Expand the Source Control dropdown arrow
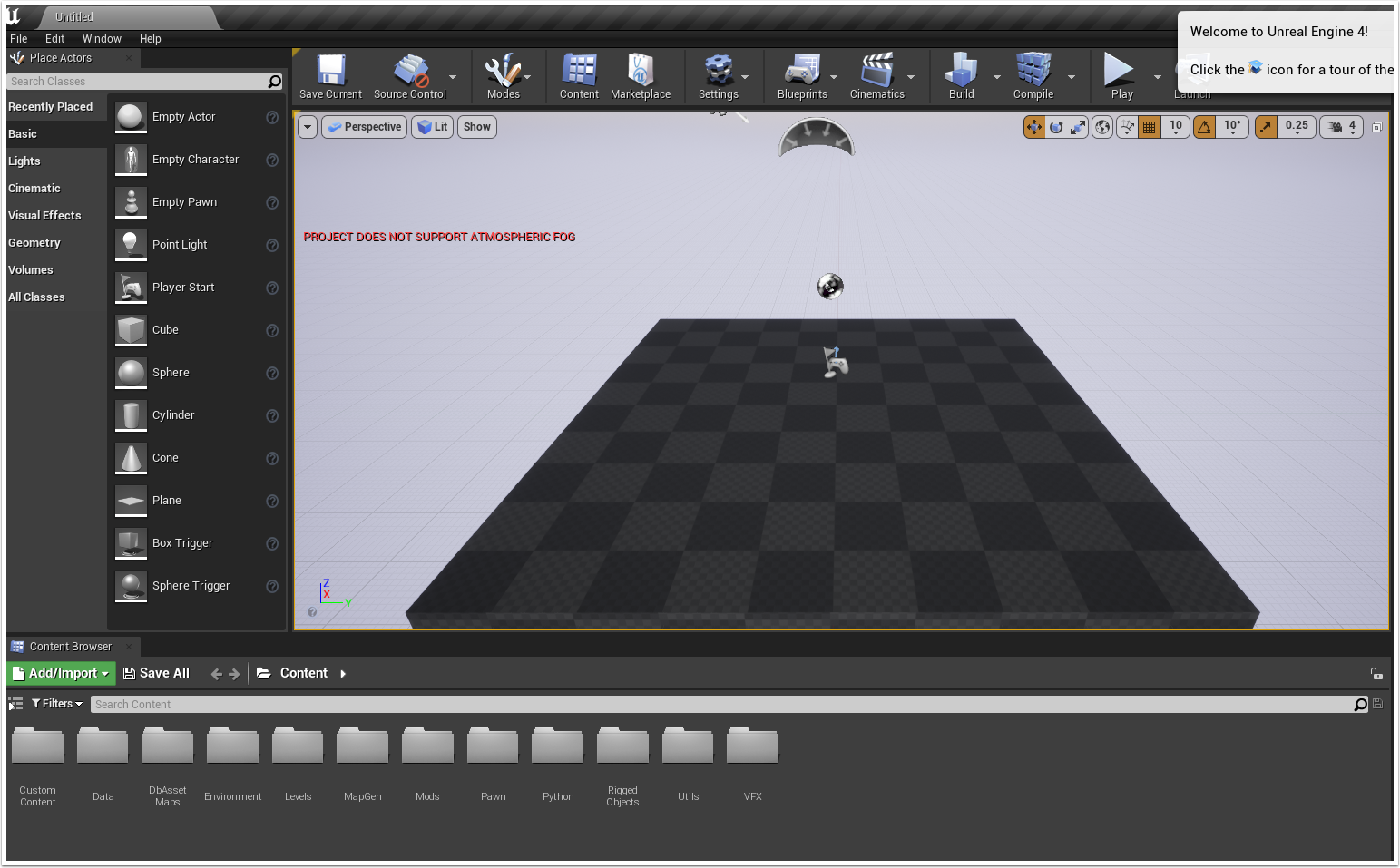The height and width of the screenshot is (868, 1400). click(x=453, y=77)
